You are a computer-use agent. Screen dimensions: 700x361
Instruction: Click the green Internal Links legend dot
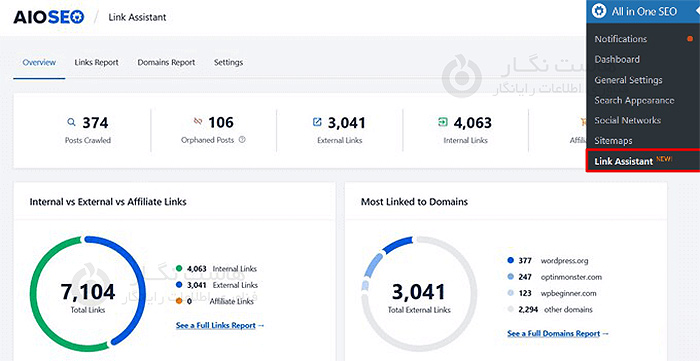(x=179, y=269)
